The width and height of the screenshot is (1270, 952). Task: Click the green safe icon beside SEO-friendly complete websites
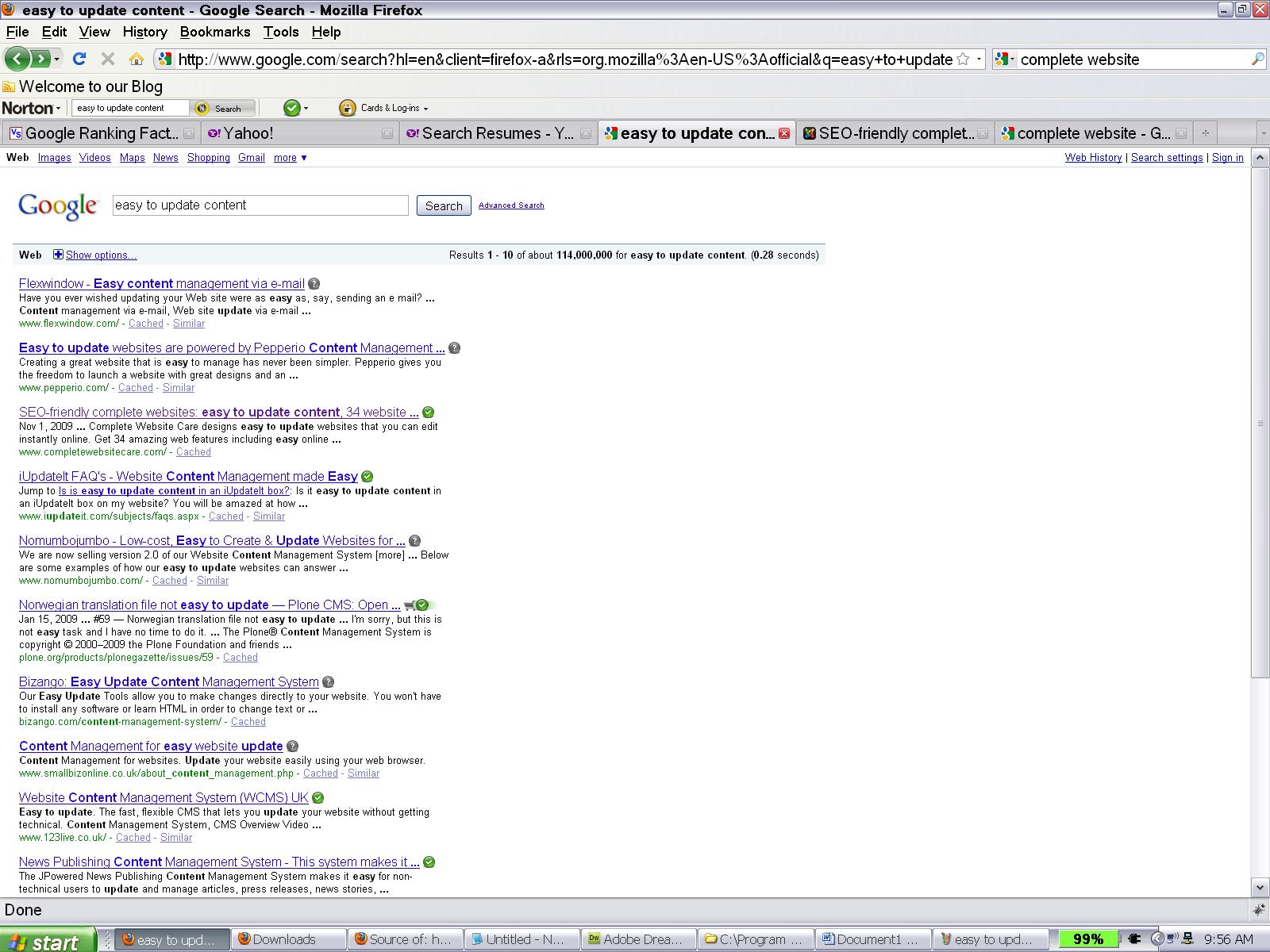point(429,413)
